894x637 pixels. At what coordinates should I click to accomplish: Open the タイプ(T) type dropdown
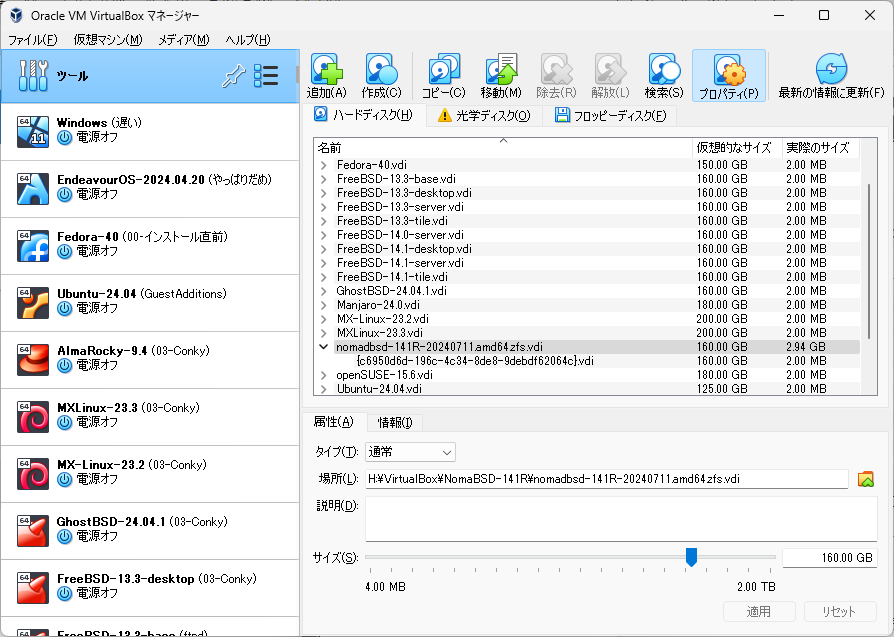pos(410,452)
